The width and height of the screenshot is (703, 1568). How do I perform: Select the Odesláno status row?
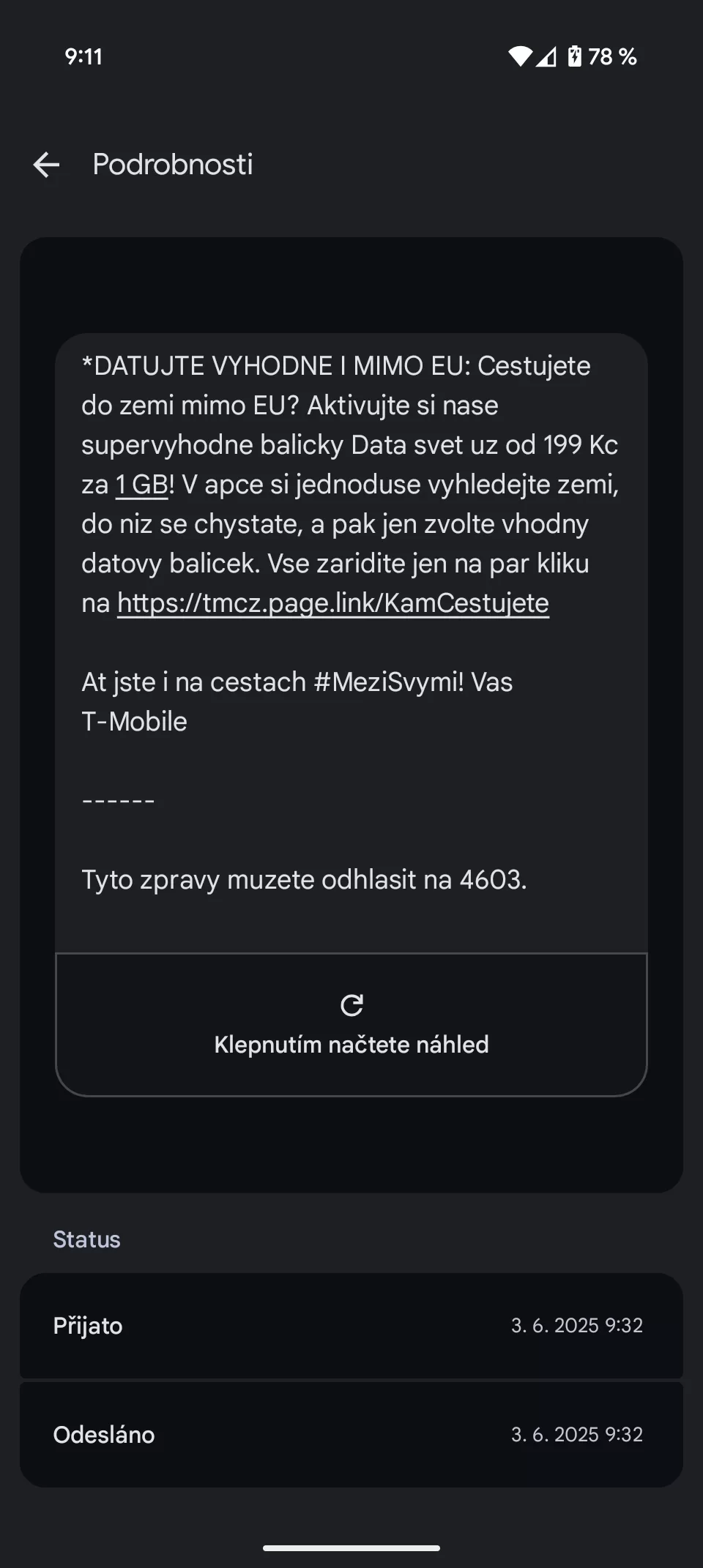[351, 1435]
